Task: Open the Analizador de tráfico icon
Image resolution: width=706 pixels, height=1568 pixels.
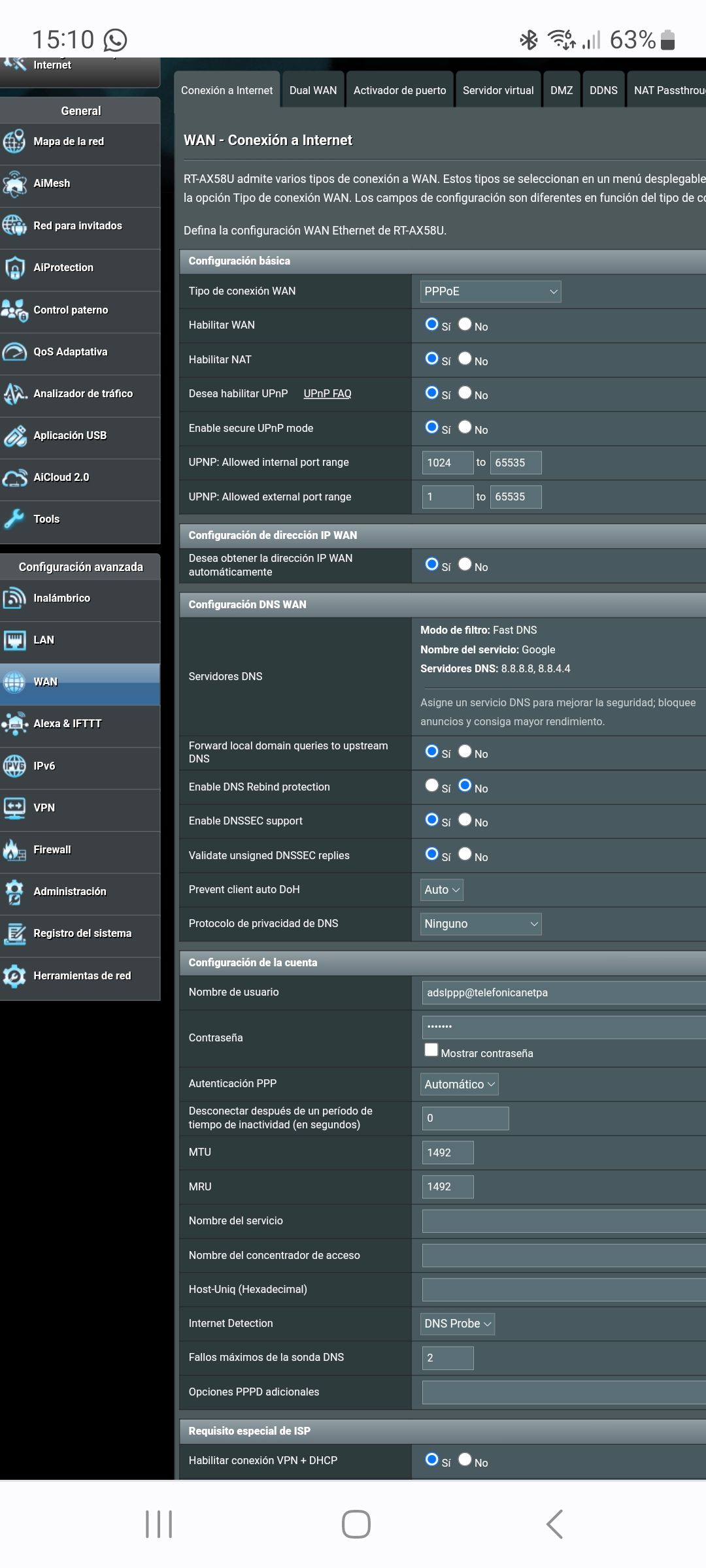Action: pyautogui.click(x=14, y=393)
